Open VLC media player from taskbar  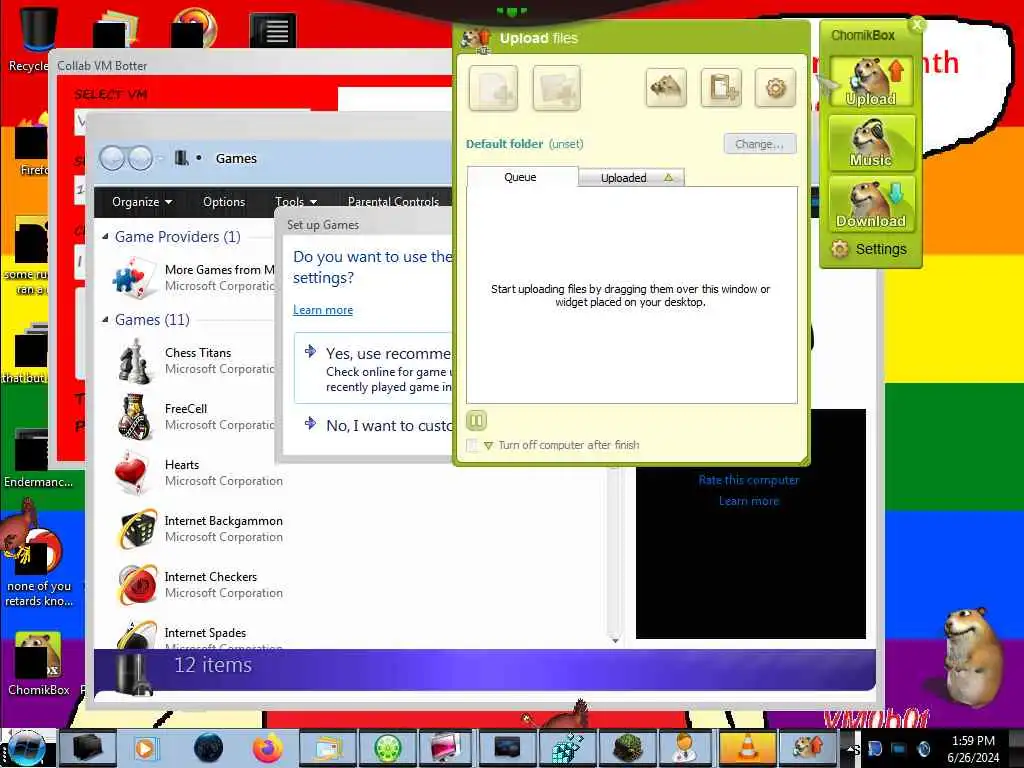coord(747,748)
